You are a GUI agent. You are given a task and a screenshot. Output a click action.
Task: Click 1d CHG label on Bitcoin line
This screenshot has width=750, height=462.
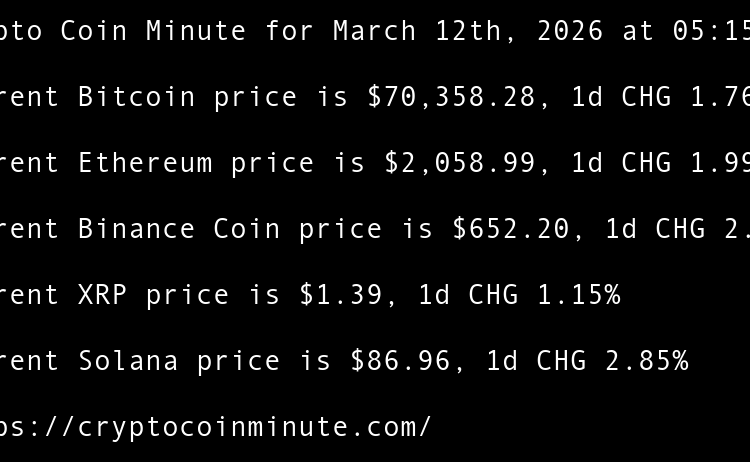click(622, 97)
